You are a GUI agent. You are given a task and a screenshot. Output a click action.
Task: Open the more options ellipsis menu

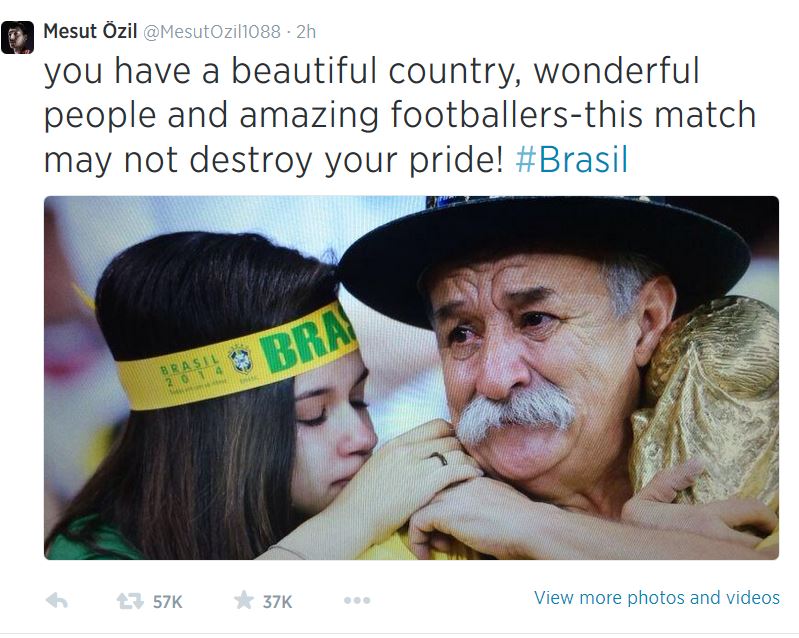357,600
